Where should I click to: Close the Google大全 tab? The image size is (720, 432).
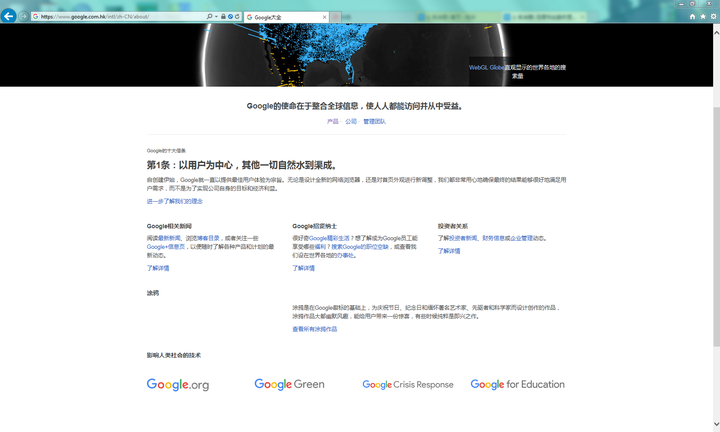[x=324, y=17]
